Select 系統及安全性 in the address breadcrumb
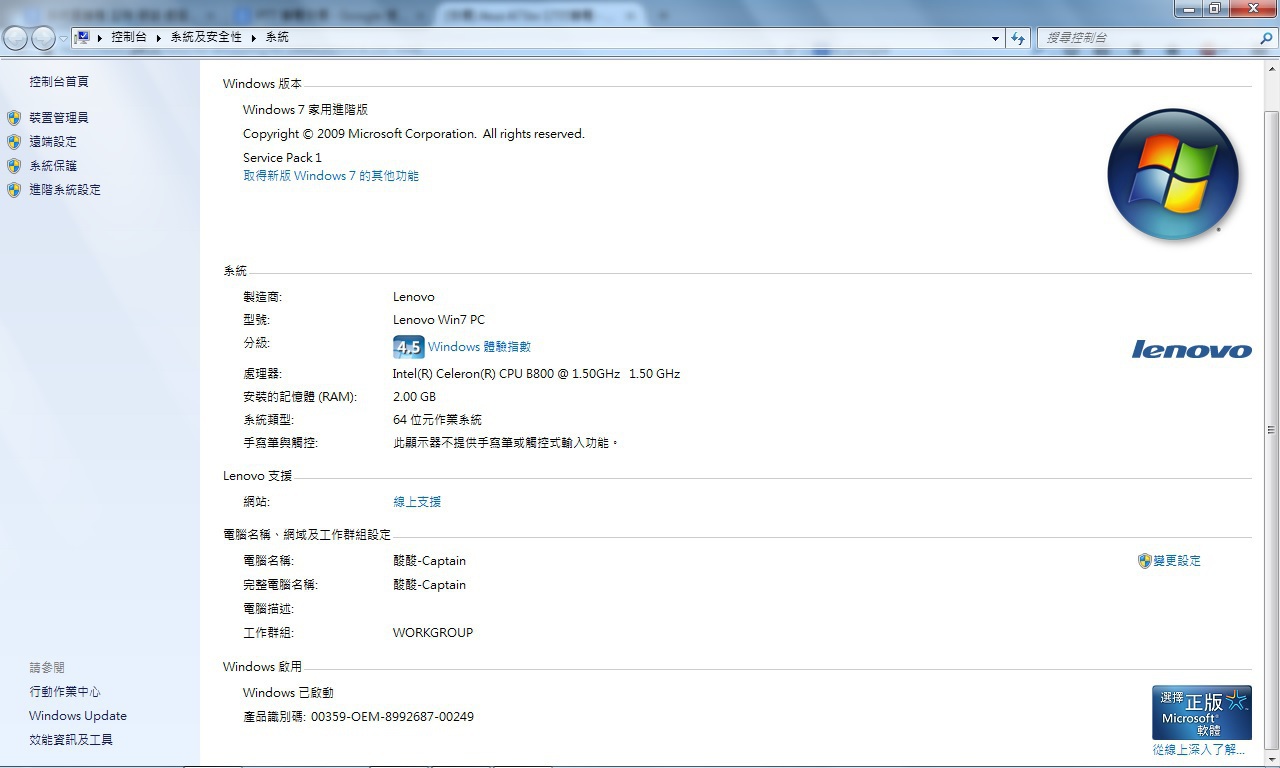Screen dimensions: 1280x768 pos(206,37)
